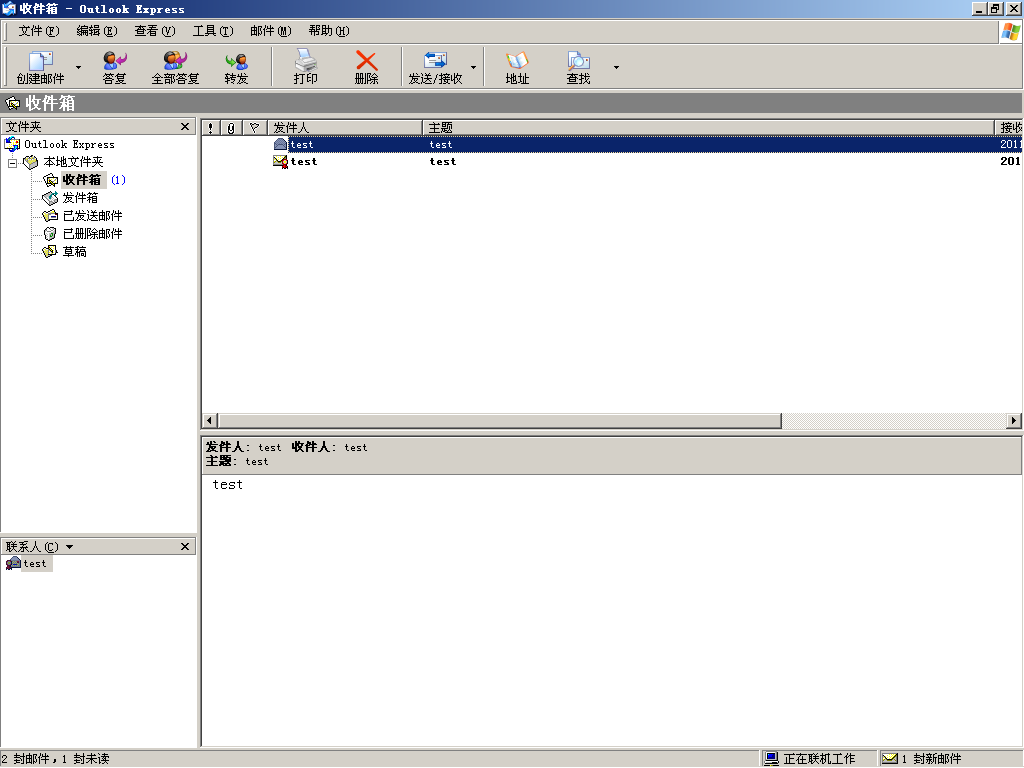Sort by 接收 (Received) column header
1024x768 pixels.
pyautogui.click(x=1008, y=127)
